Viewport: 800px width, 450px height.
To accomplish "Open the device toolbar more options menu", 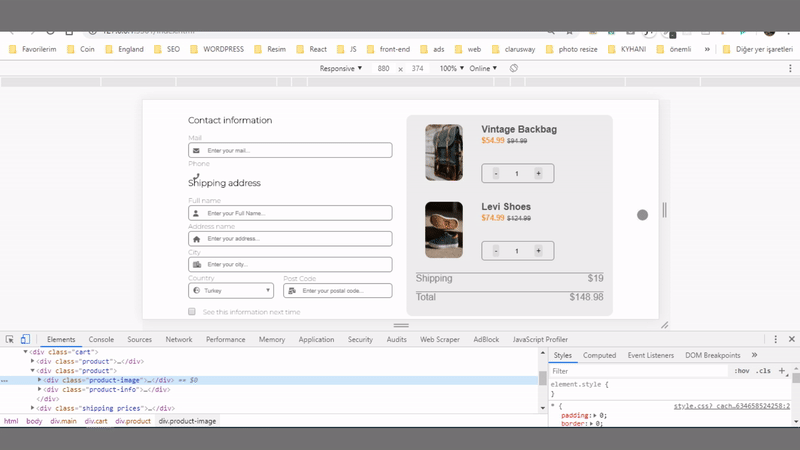I will pos(790,68).
